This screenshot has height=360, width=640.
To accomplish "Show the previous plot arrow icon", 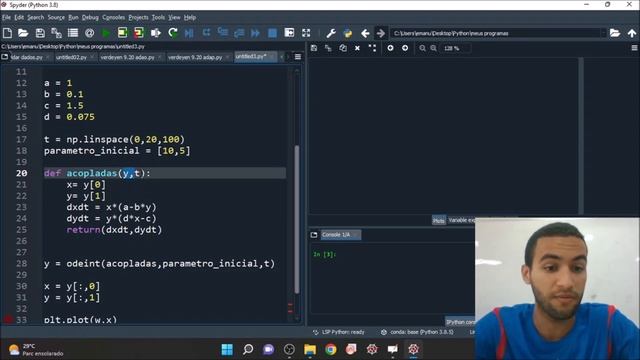I will tap(390, 48).
